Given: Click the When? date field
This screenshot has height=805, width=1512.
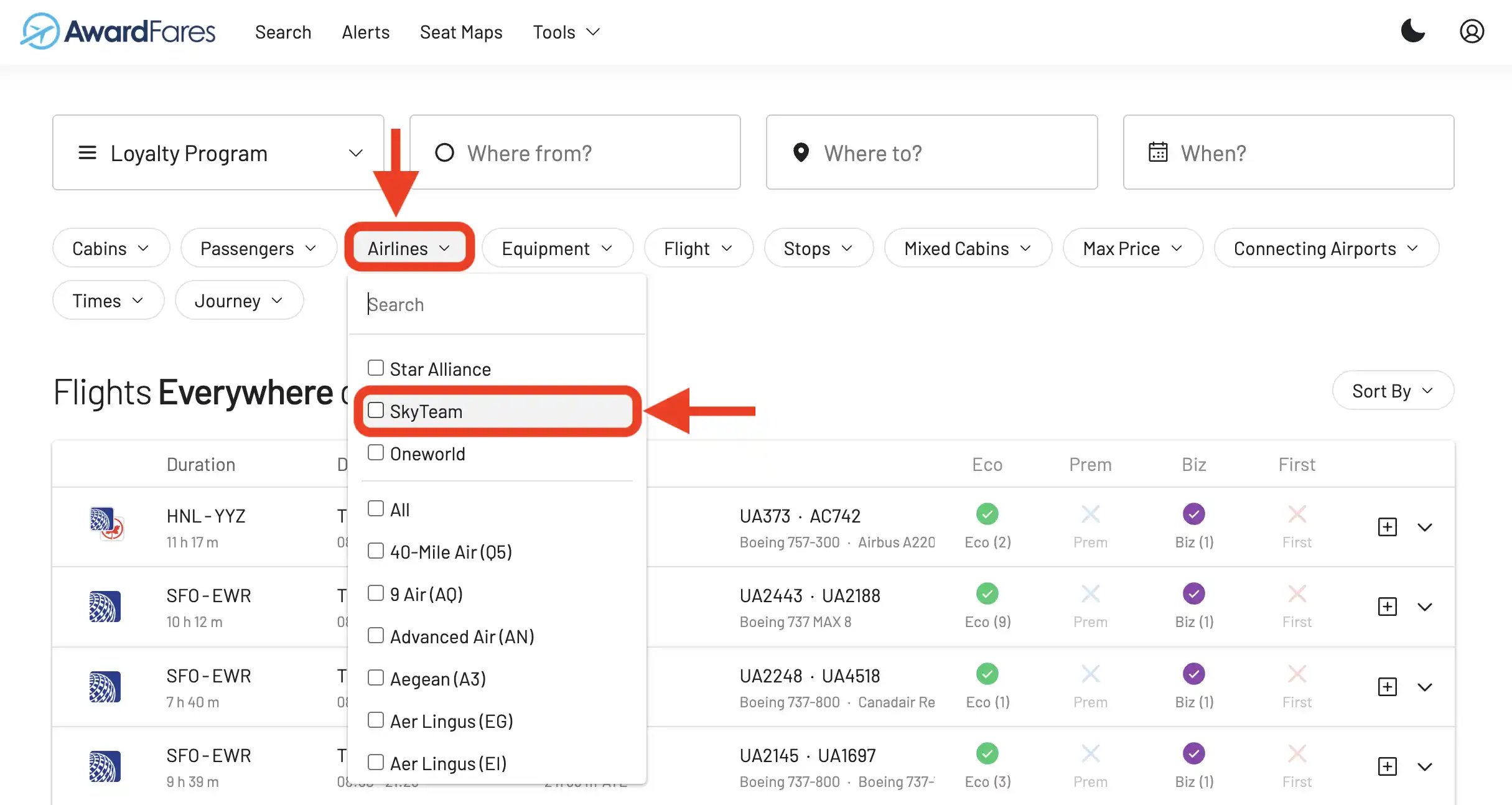Looking at the screenshot, I should [1288, 152].
